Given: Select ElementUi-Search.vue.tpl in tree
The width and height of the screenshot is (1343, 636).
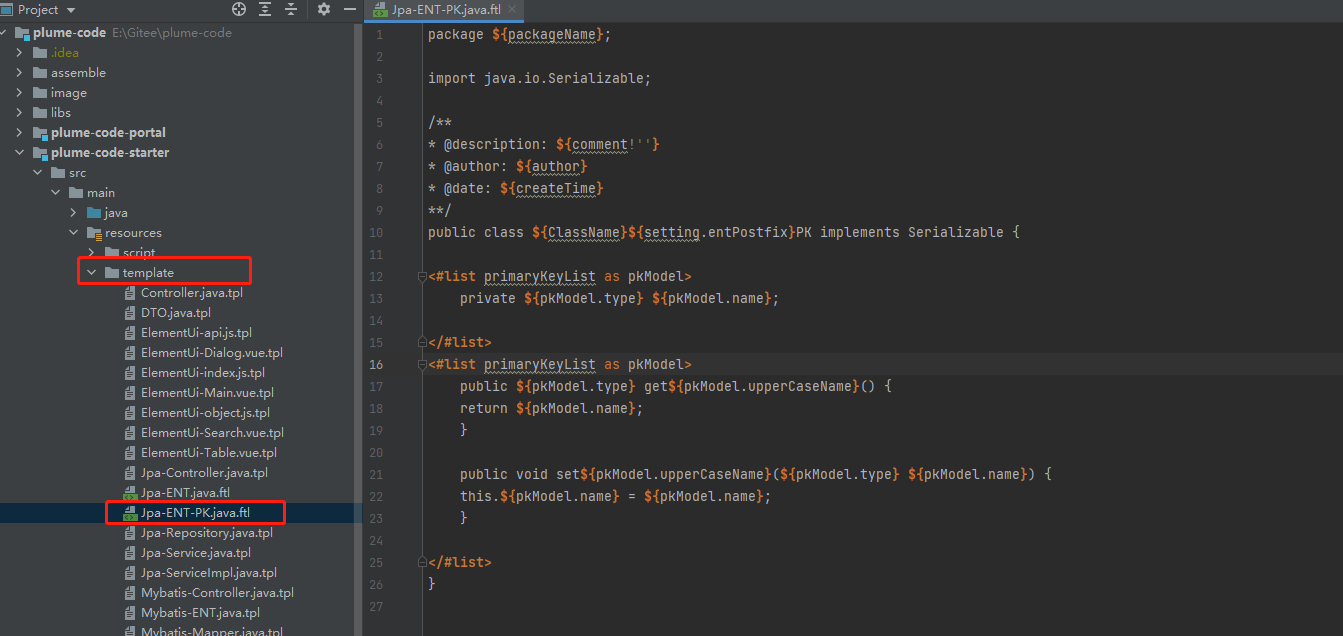Looking at the screenshot, I should coord(212,433).
